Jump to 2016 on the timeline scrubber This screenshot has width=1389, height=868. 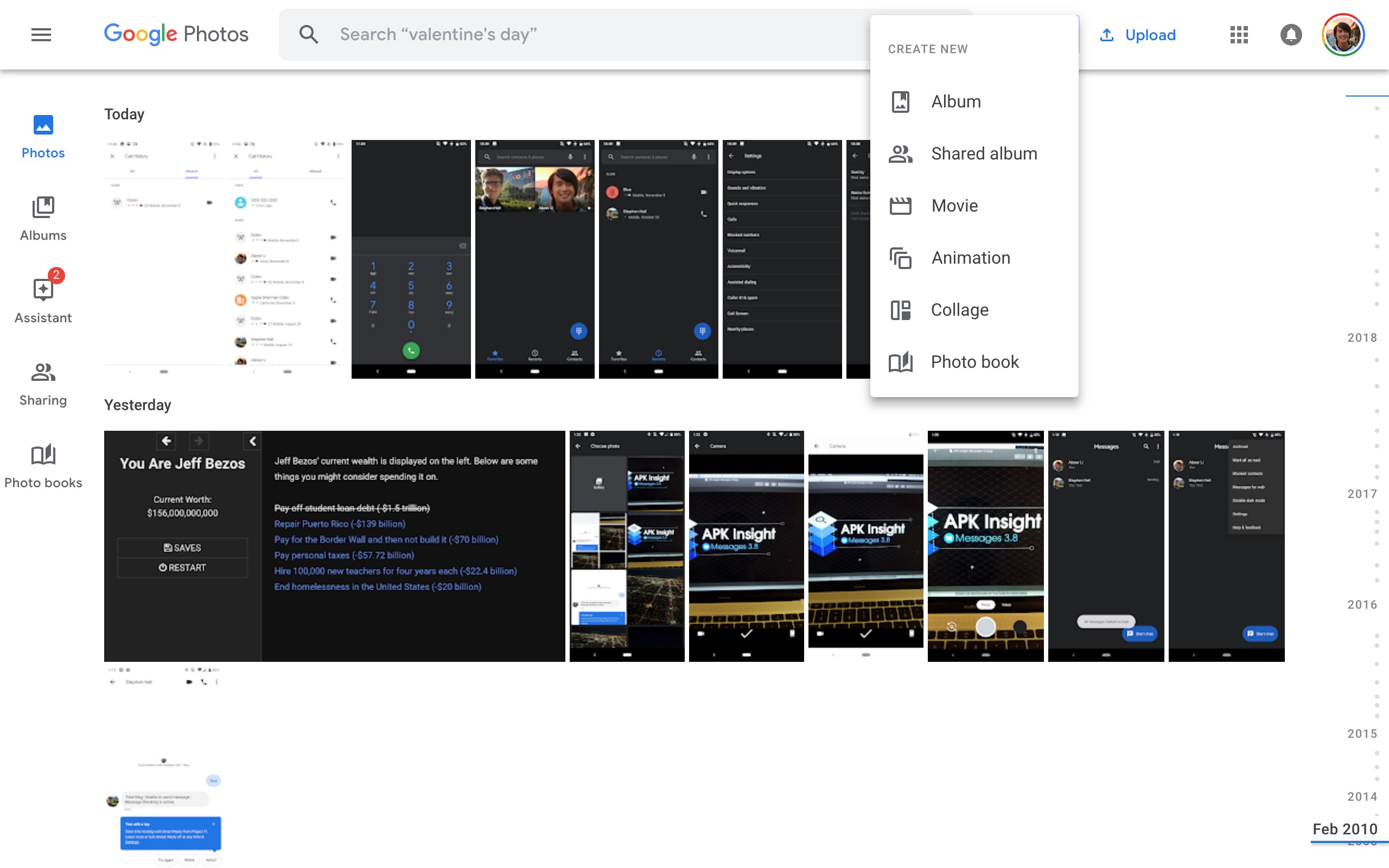(1362, 604)
